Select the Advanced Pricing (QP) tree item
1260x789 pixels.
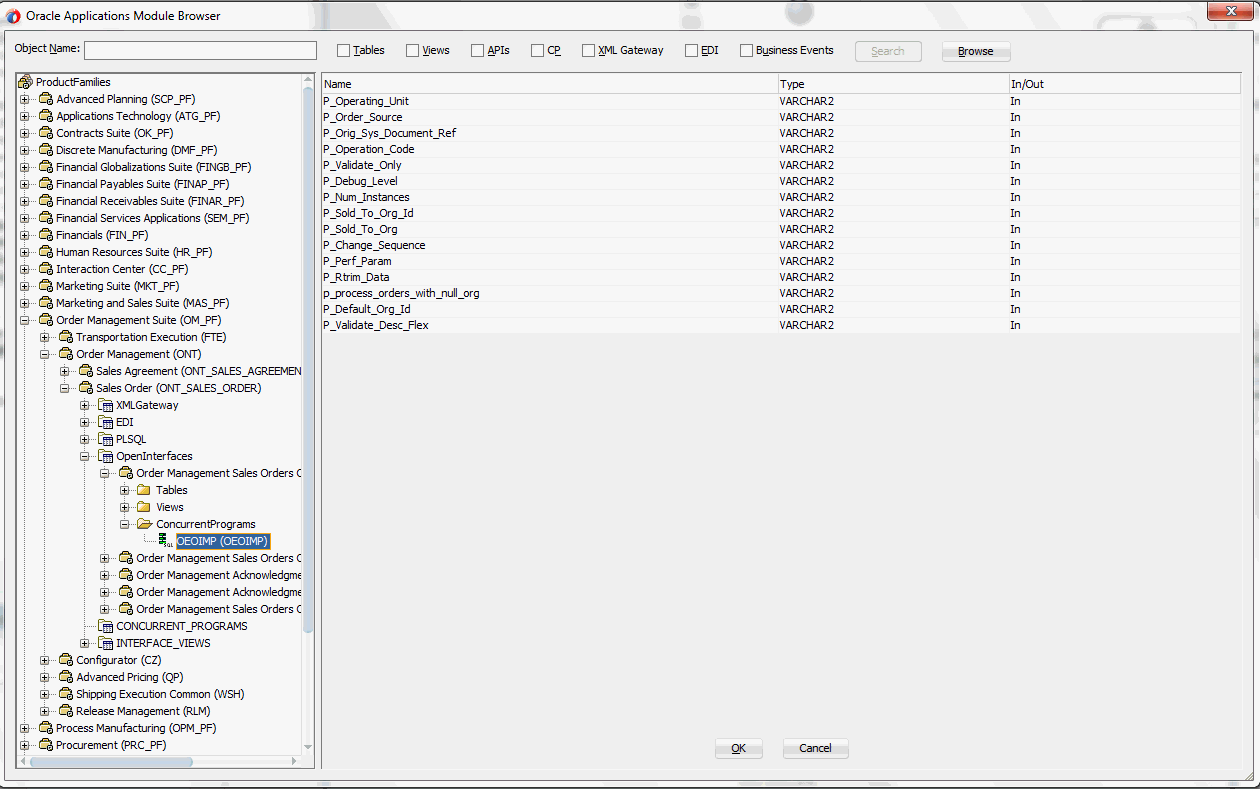pos(131,677)
